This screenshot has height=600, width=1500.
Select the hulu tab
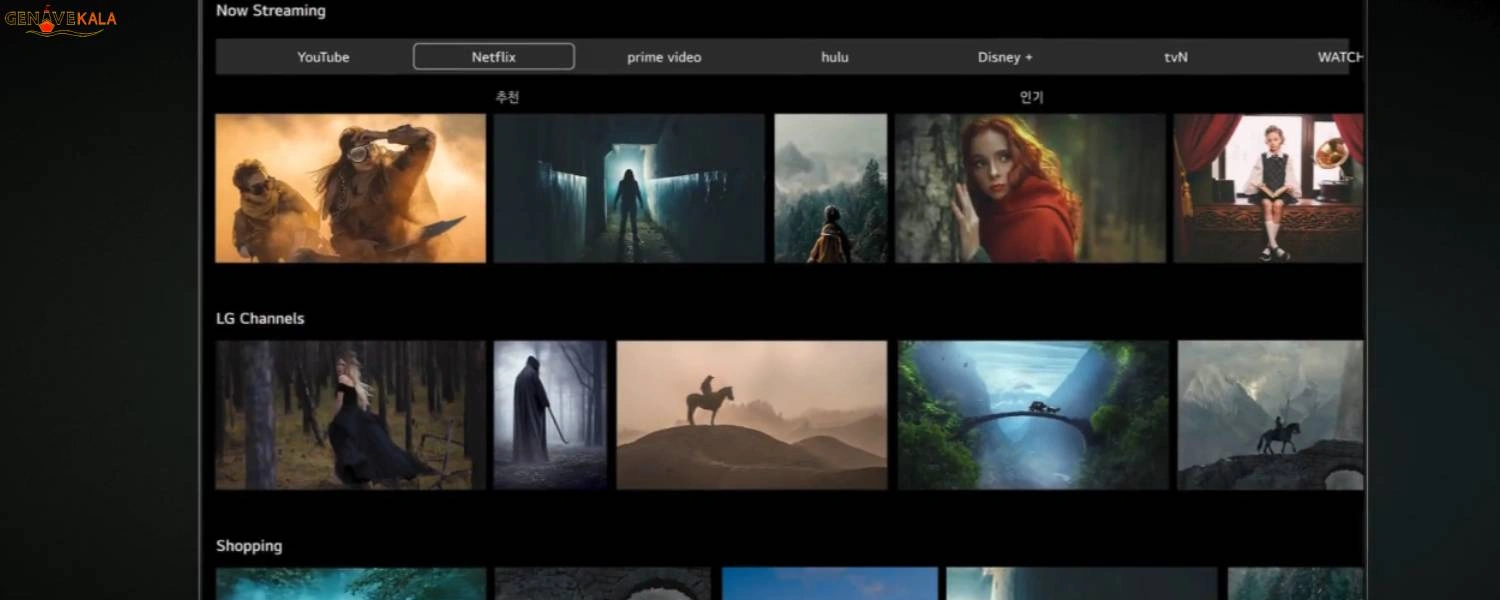click(x=835, y=57)
